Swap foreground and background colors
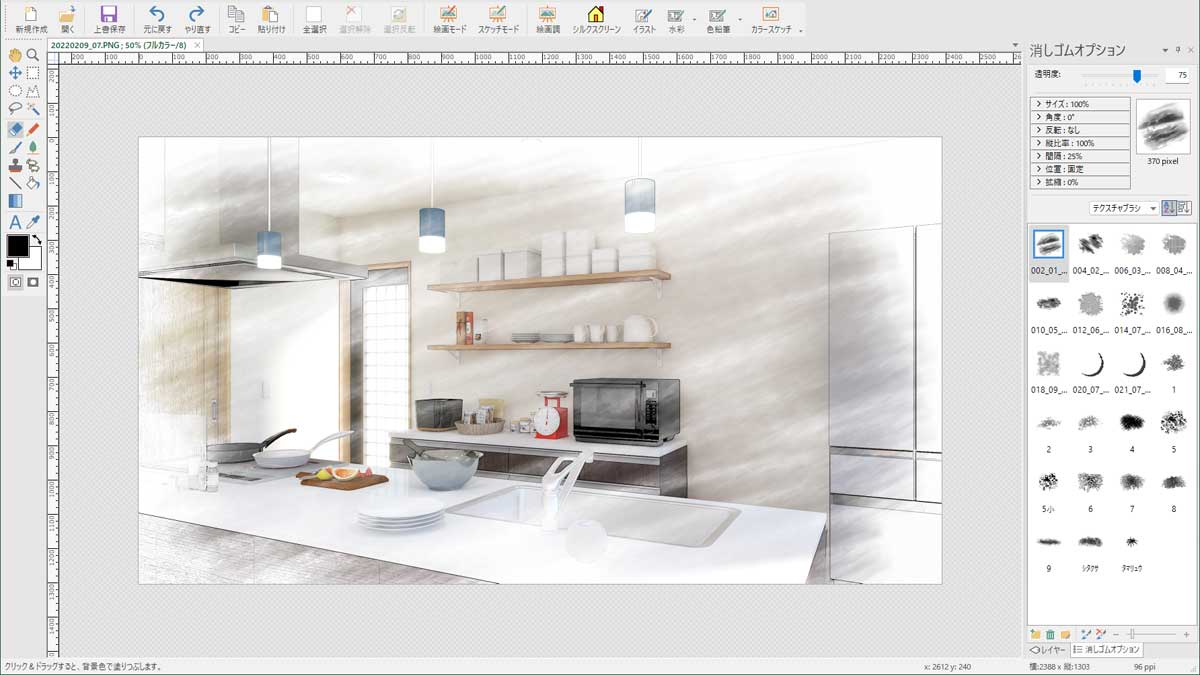The width and height of the screenshot is (1200, 675). tap(36, 240)
